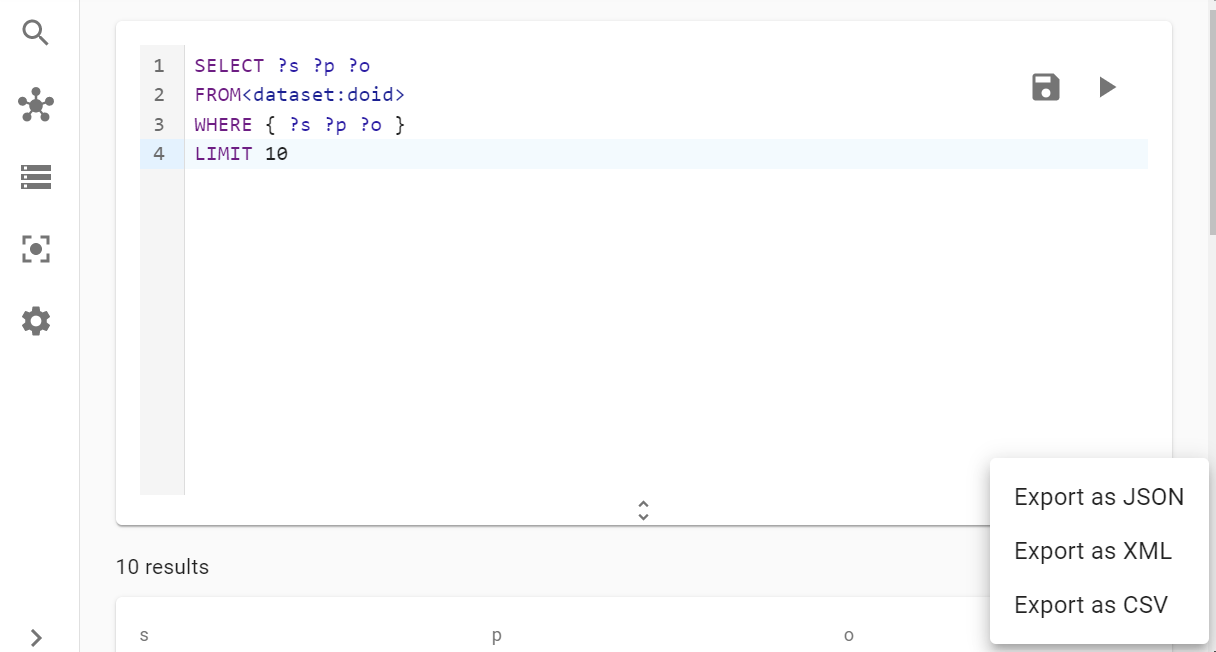Open the graph network view icon
The image size is (1216, 652).
pyautogui.click(x=36, y=105)
